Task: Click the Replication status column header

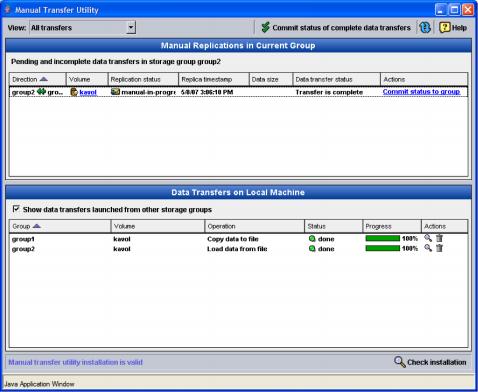Action: [x=143, y=79]
